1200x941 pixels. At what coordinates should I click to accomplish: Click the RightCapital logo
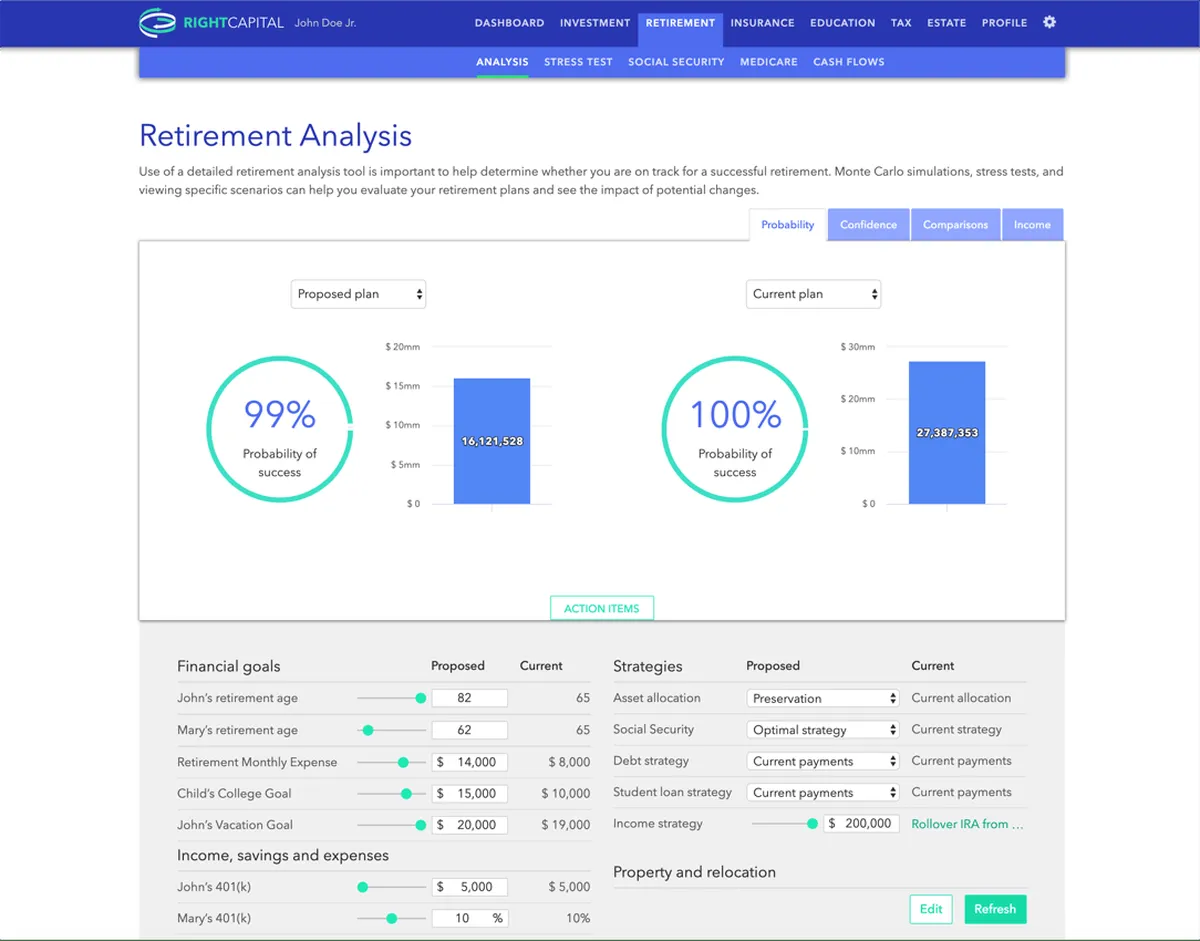point(211,22)
